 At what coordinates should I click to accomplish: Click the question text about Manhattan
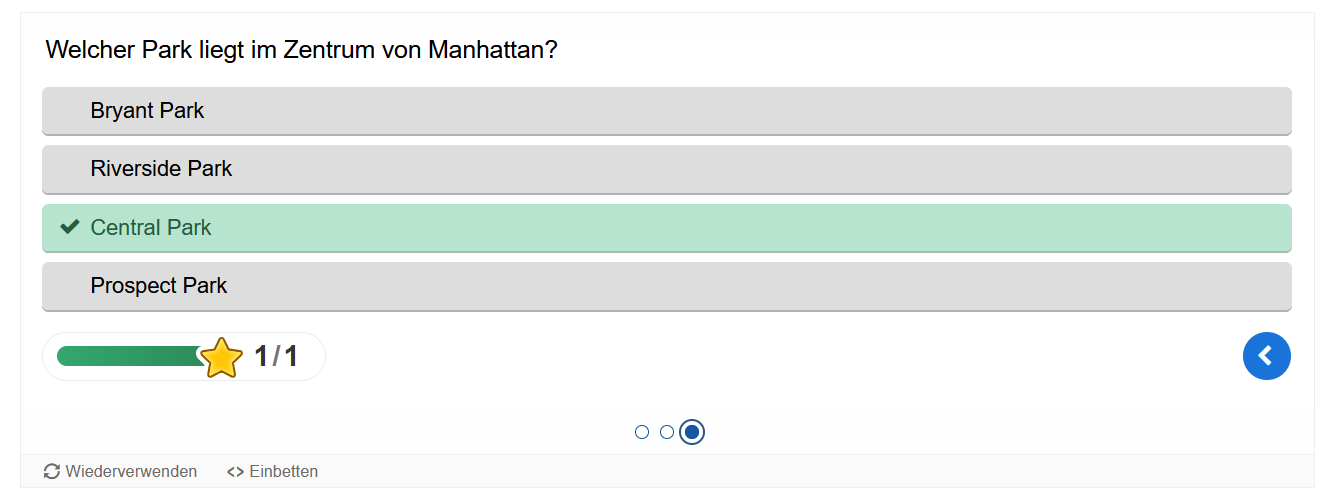tap(301, 49)
